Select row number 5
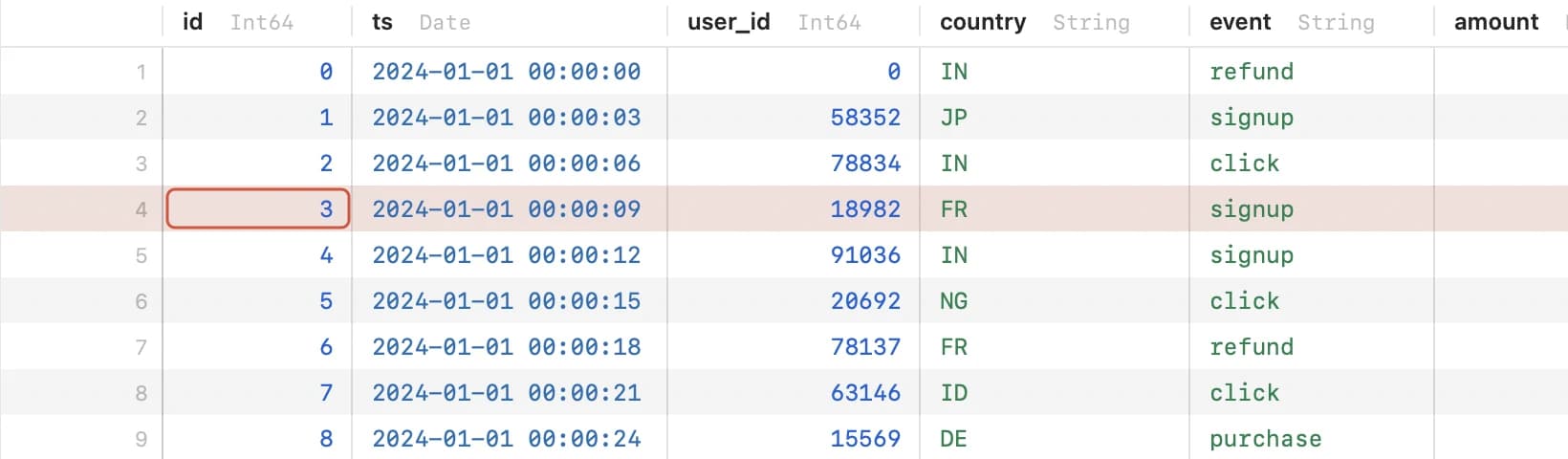This screenshot has width=1568, height=459. click(x=142, y=255)
